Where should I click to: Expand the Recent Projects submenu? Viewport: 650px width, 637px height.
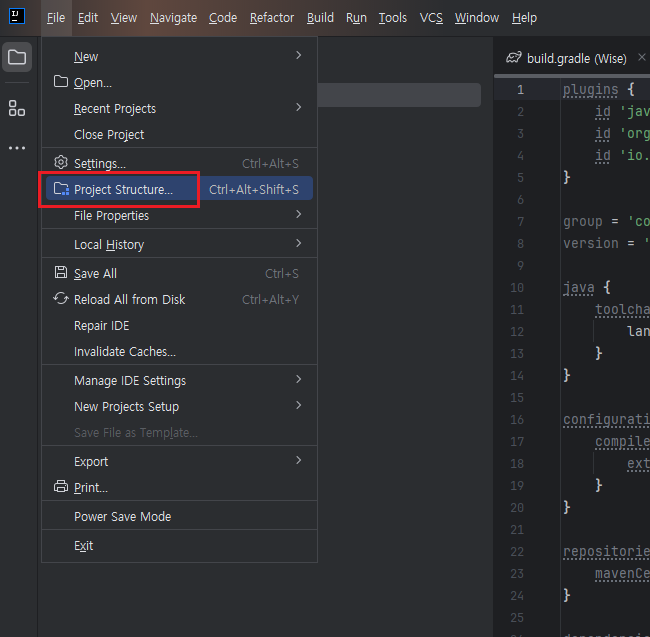(x=298, y=108)
